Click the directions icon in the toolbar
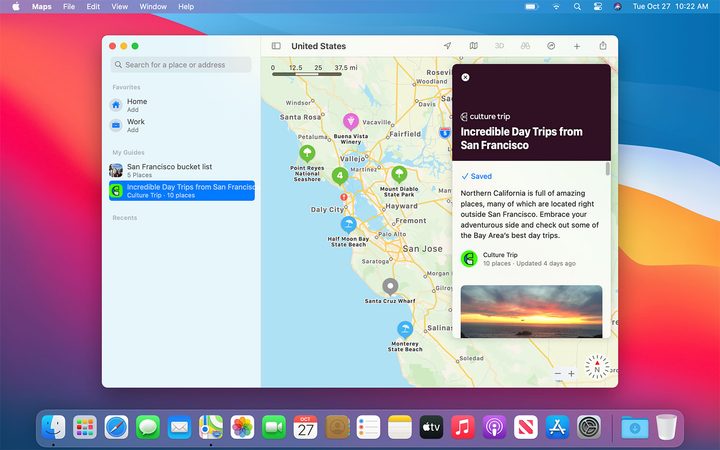 point(551,46)
